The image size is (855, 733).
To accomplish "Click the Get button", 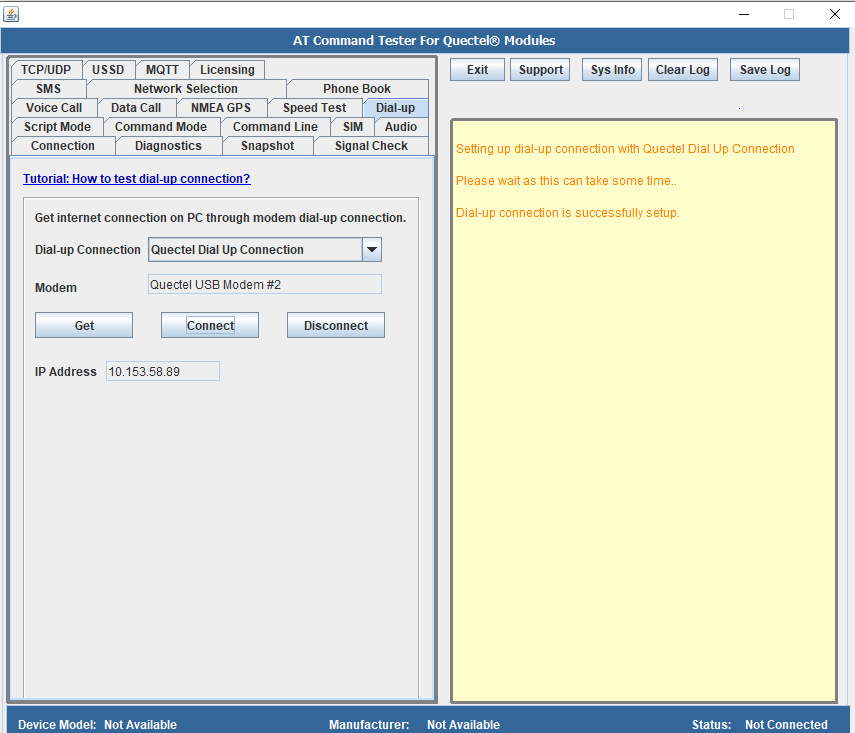I will coord(84,326).
